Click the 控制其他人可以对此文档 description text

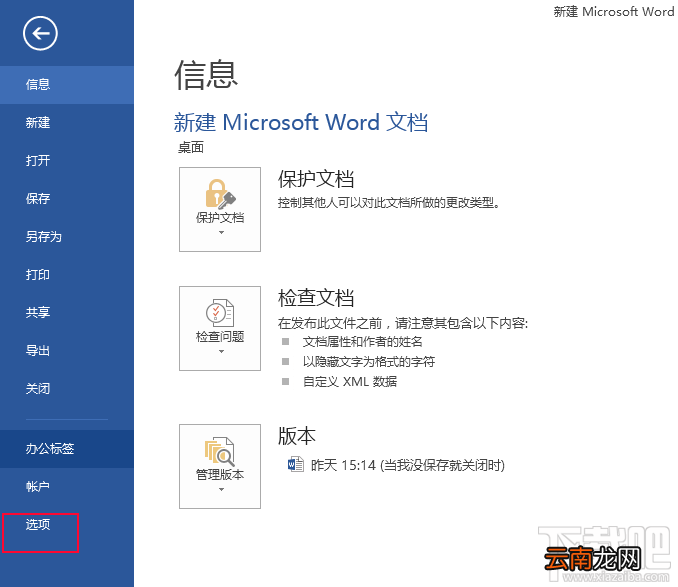pyautogui.click(x=389, y=202)
